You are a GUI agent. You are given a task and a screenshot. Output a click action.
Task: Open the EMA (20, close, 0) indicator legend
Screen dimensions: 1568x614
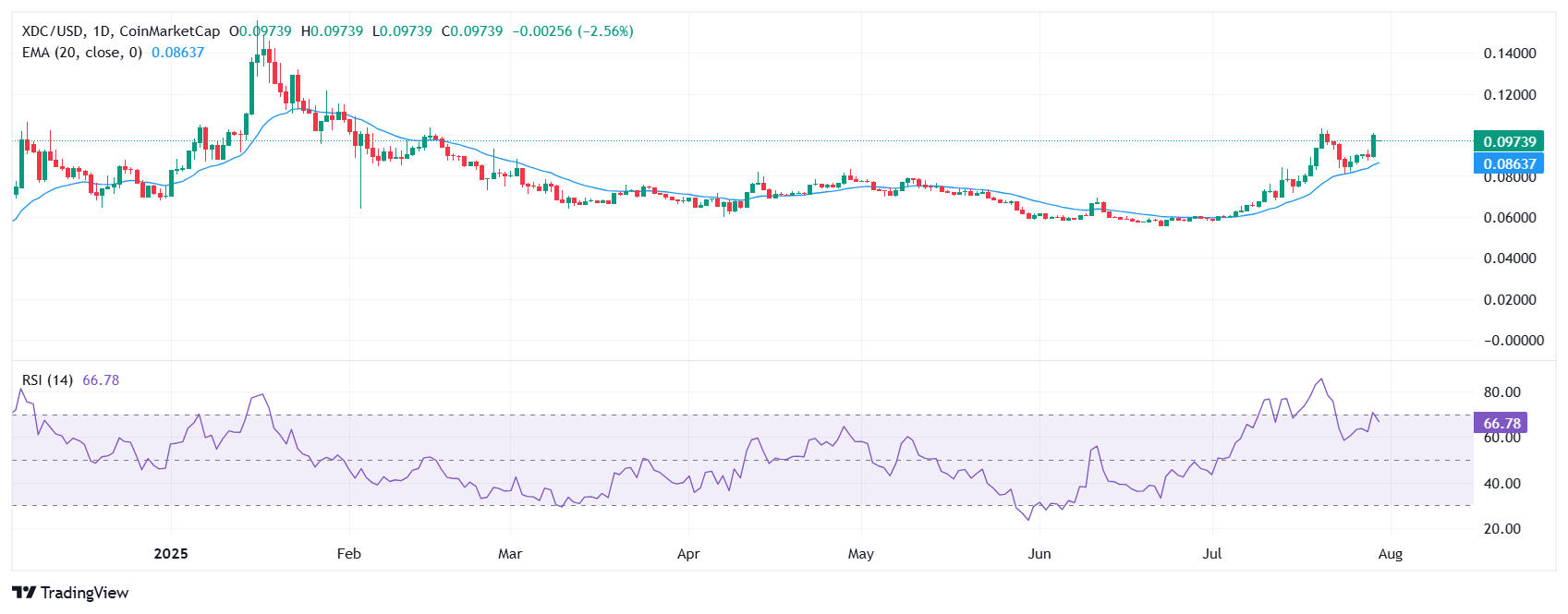(82, 53)
